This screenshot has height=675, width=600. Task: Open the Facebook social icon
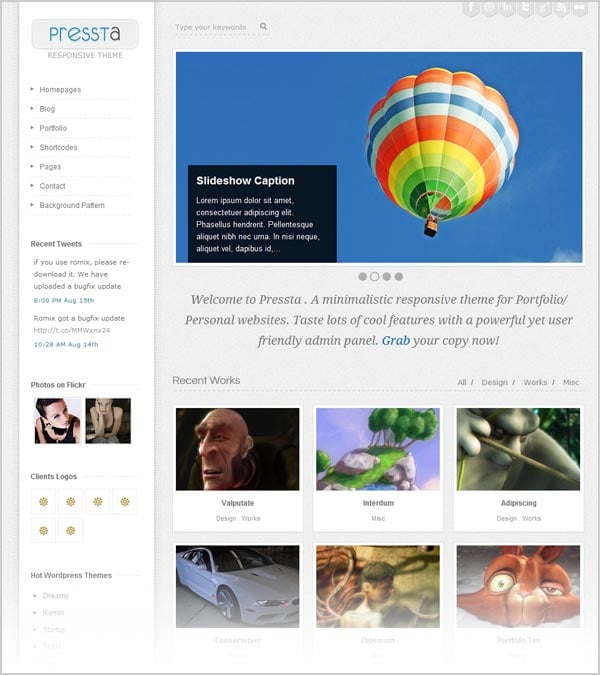pyautogui.click(x=471, y=8)
